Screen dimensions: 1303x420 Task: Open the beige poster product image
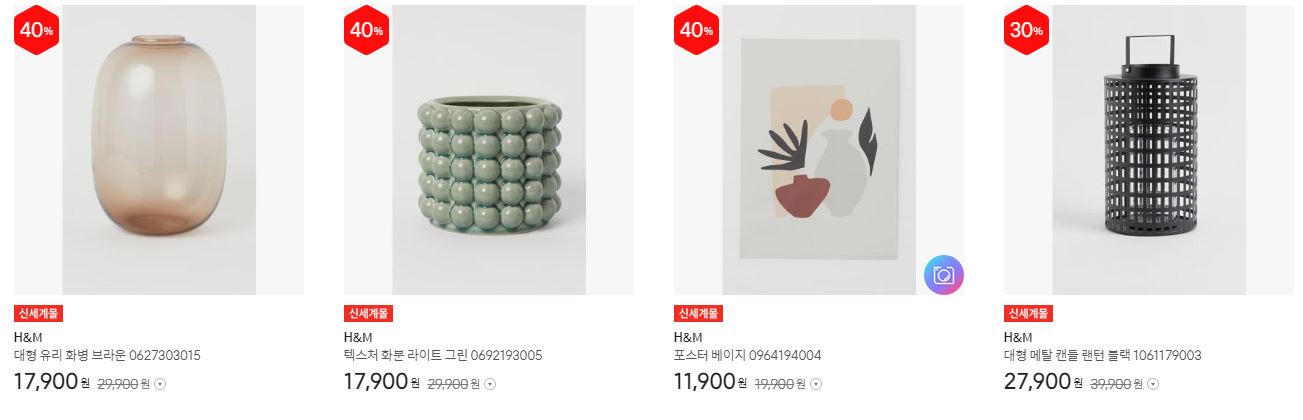point(819,150)
